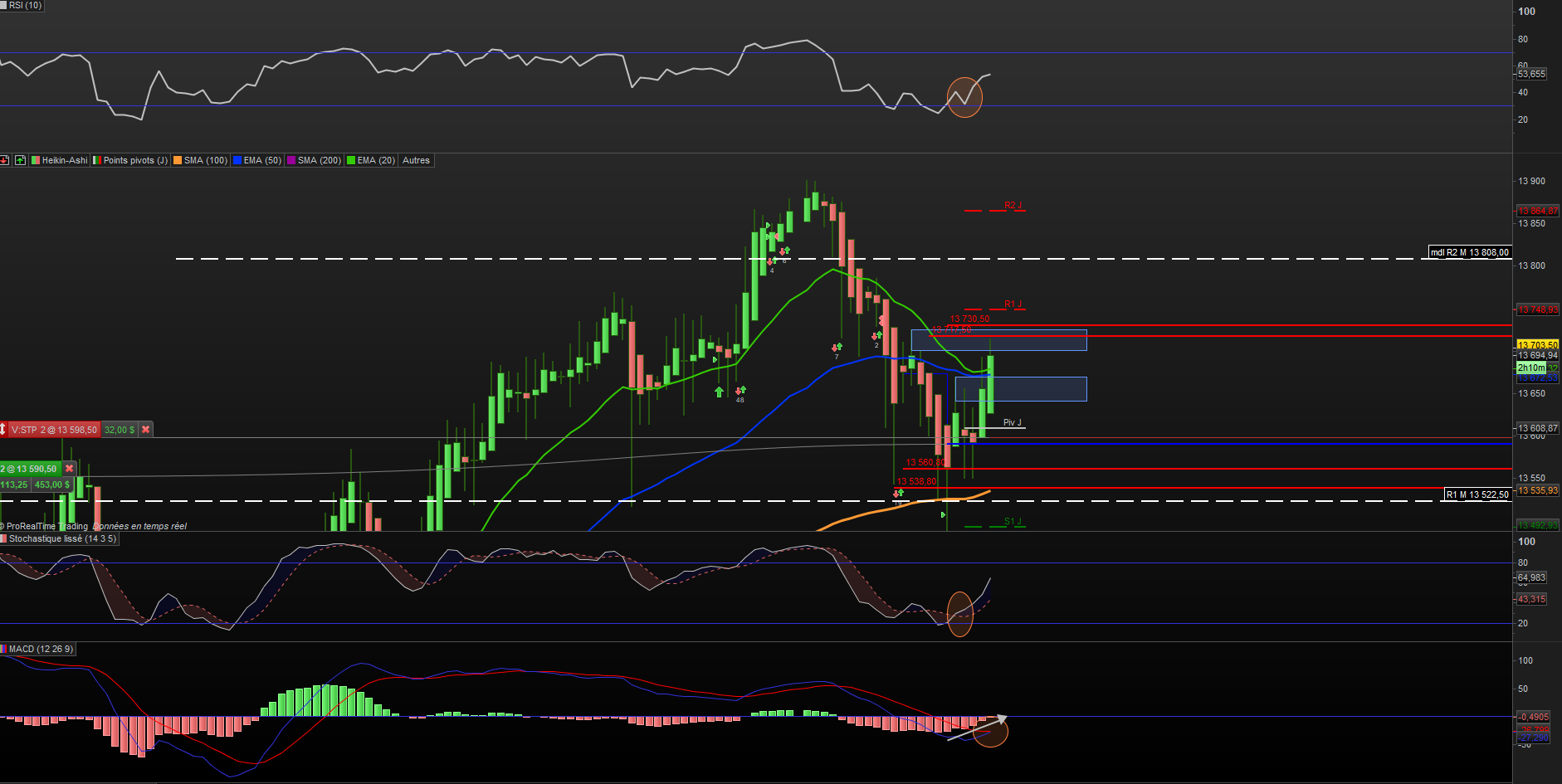Click the stochastic 64,983 axis tag
Image resolution: width=1562 pixels, height=784 pixels.
tap(1531, 577)
